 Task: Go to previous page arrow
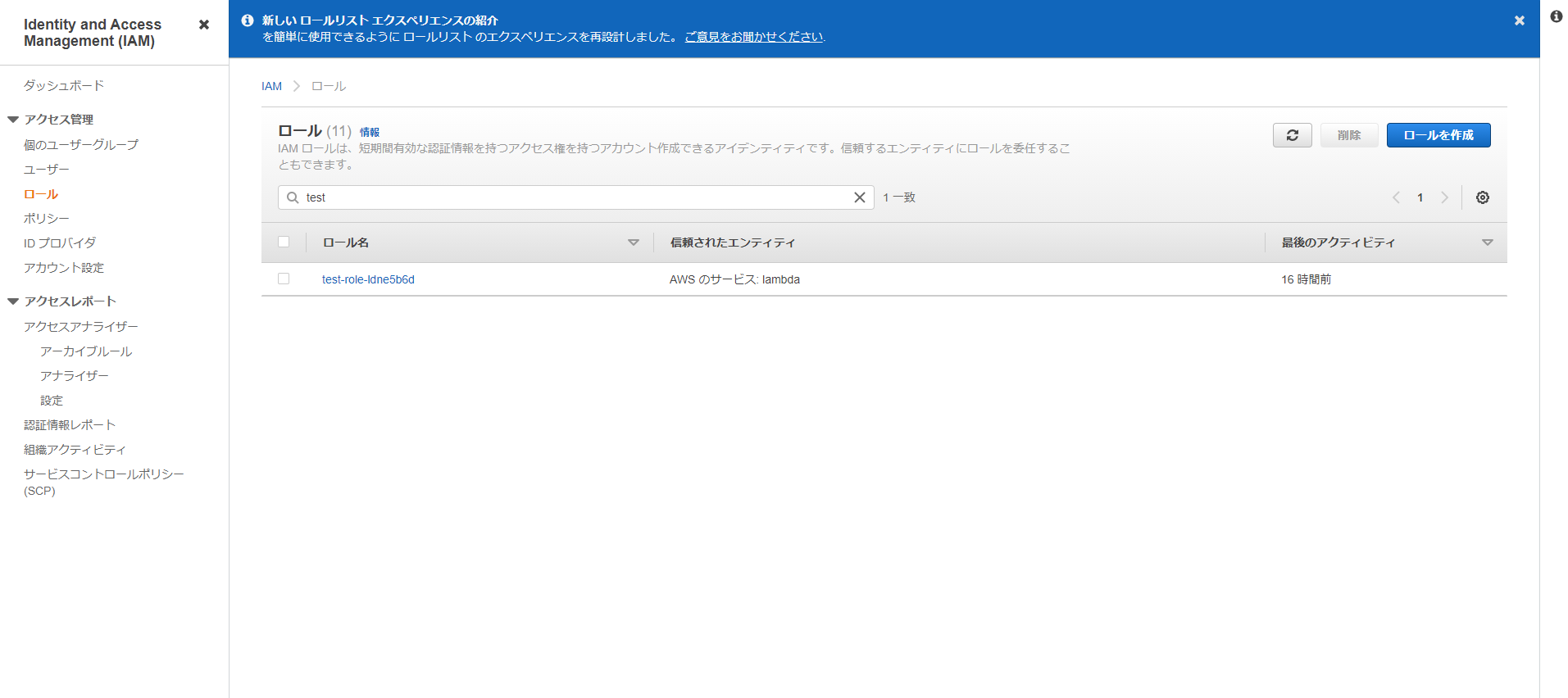pyautogui.click(x=1396, y=197)
